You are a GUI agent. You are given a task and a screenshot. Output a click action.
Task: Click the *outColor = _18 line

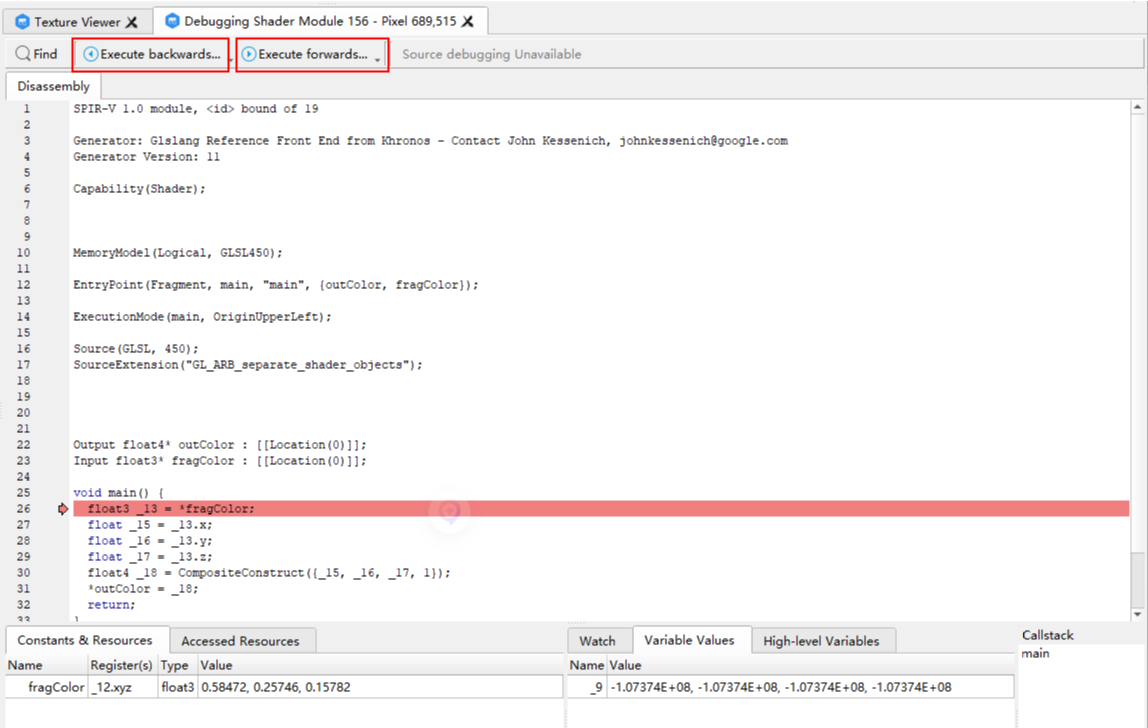coord(143,589)
